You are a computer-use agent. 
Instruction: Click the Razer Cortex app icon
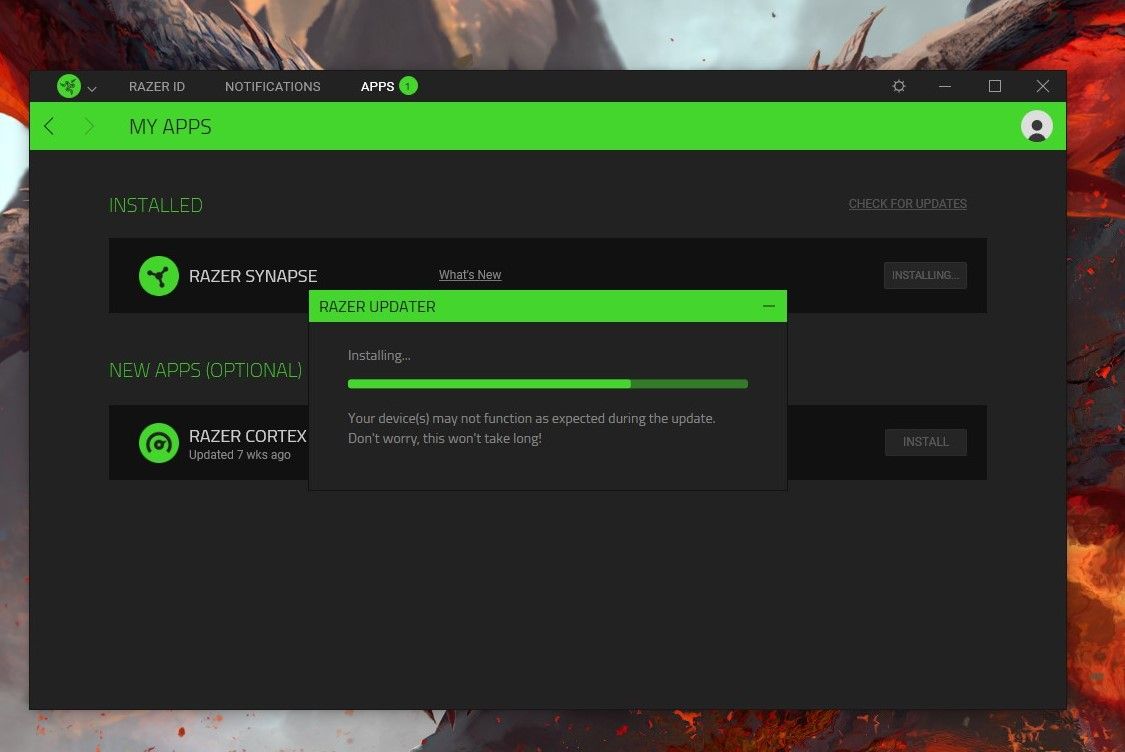click(x=159, y=443)
